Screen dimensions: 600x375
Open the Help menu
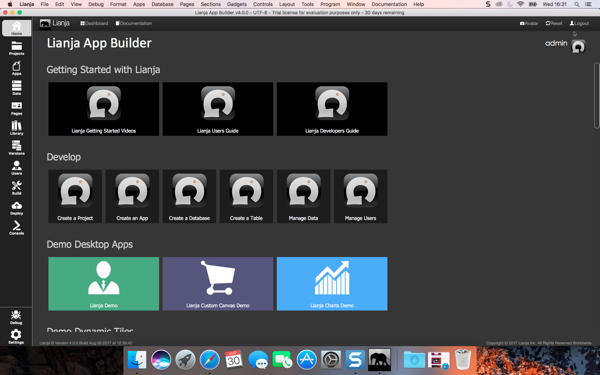(x=419, y=4)
